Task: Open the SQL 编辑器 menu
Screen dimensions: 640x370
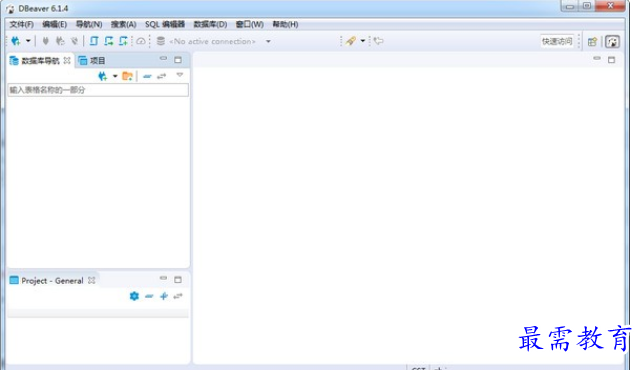Action: 165,24
